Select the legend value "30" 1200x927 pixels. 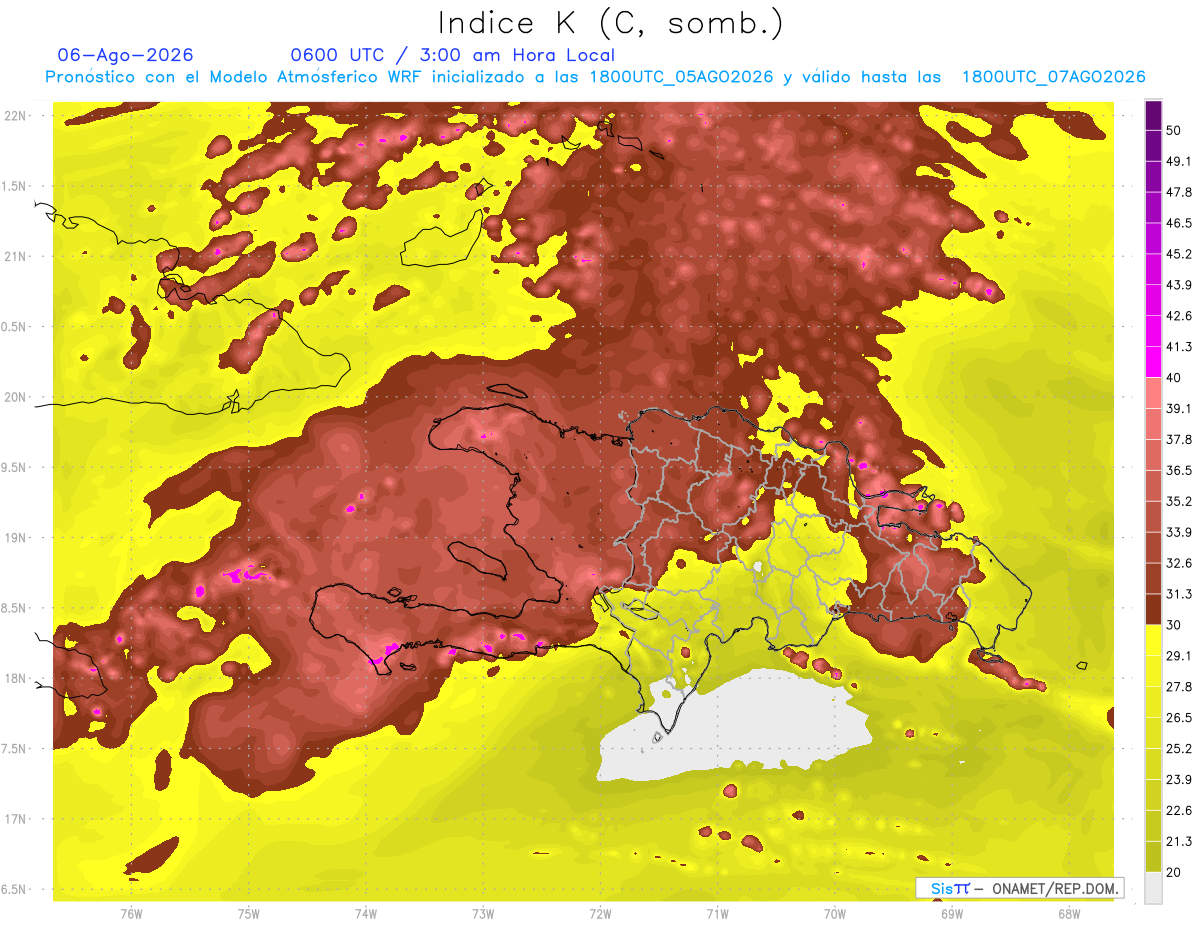pos(1175,625)
